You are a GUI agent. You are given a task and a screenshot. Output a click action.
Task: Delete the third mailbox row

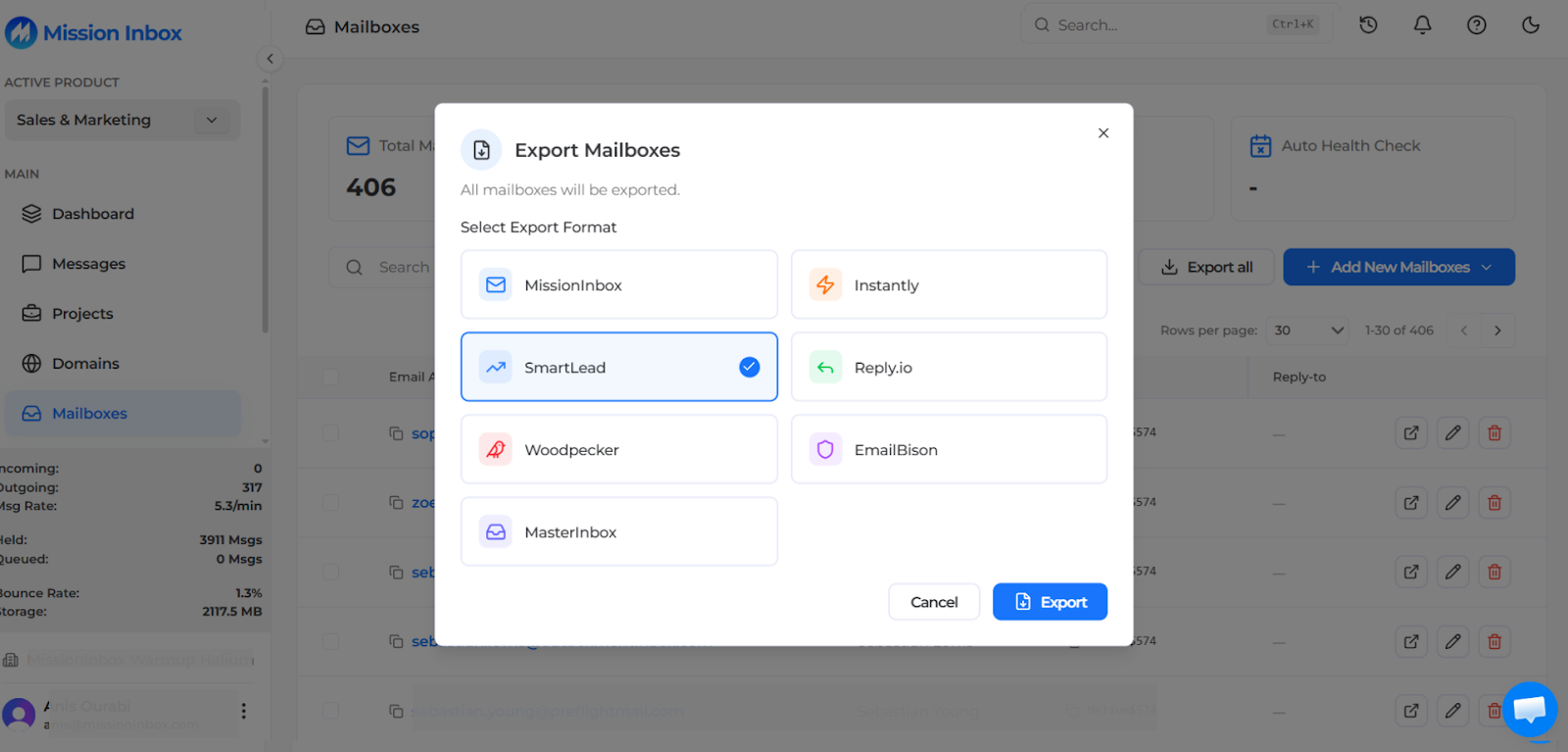[x=1494, y=572]
